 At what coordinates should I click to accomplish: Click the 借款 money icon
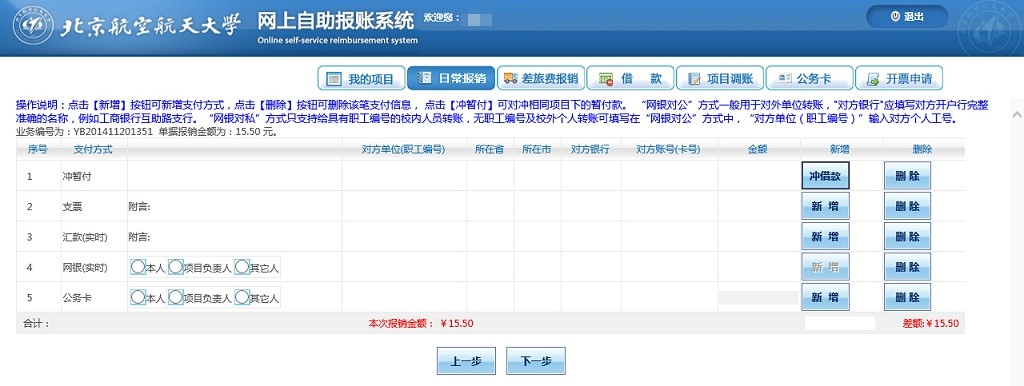pos(605,80)
